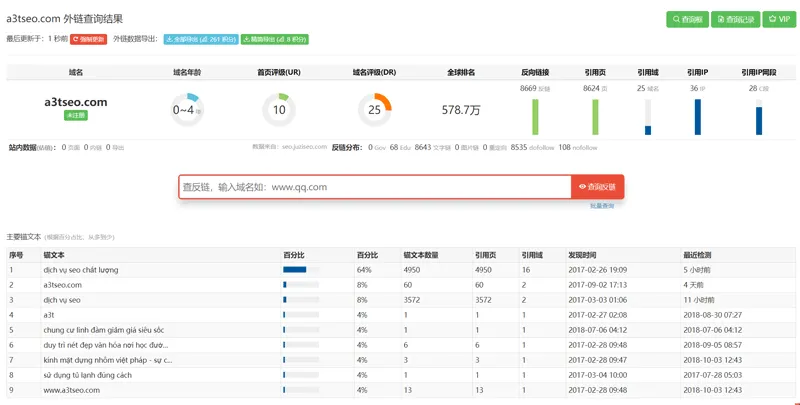
Task: Click discovery time 2017-02-26 19:09
Action: pos(597,270)
